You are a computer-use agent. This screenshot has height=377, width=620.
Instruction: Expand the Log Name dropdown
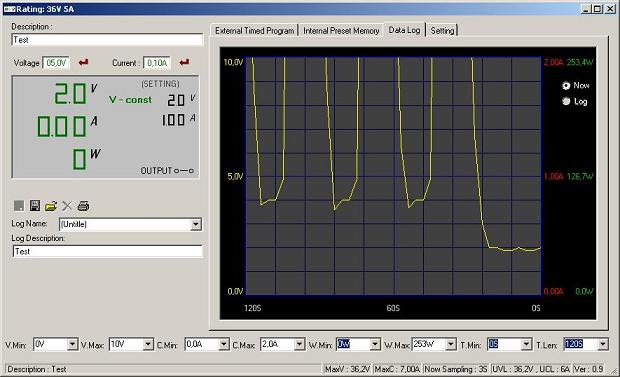[x=195, y=224]
